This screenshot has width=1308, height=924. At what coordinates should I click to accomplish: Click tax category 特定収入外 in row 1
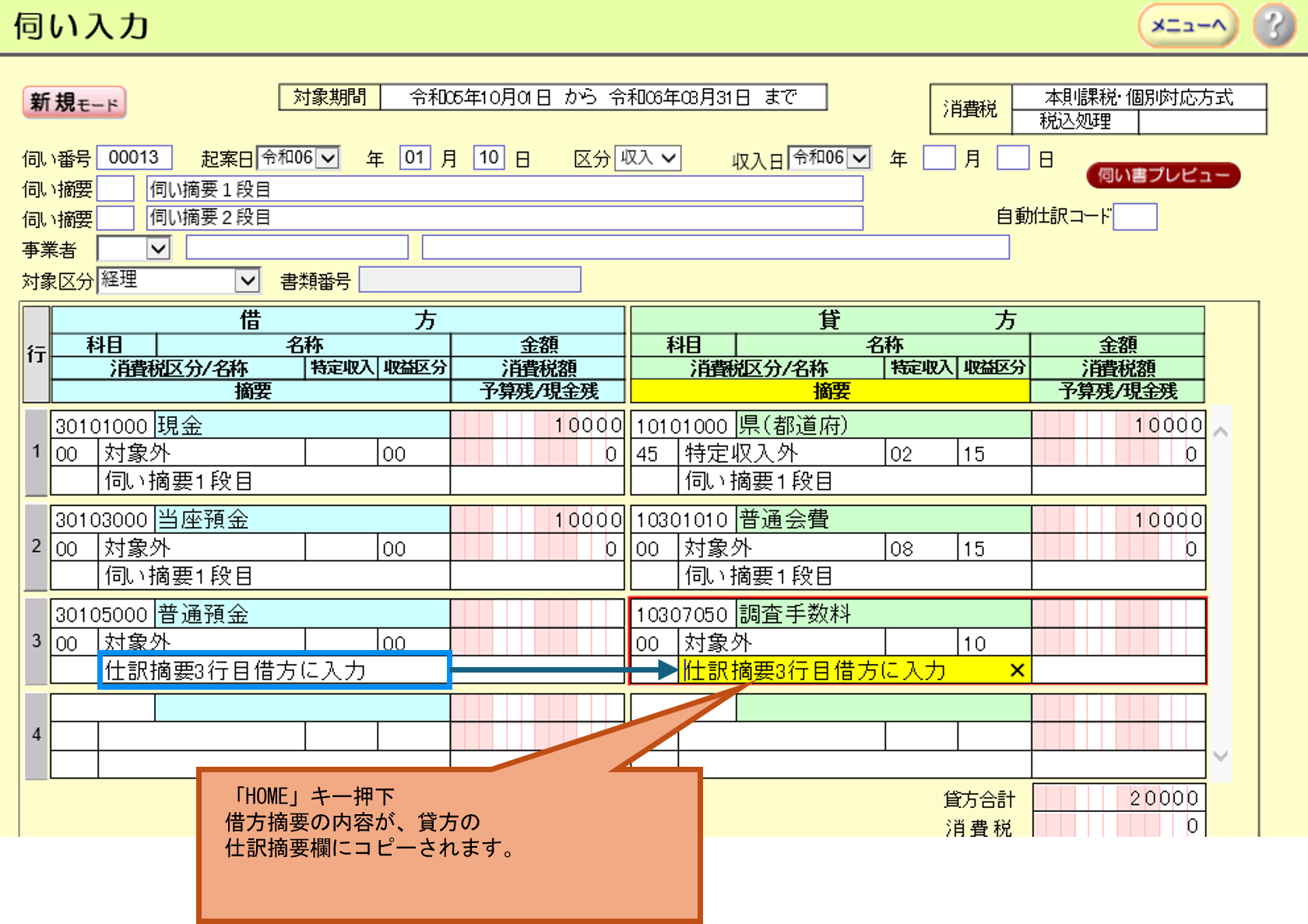[x=782, y=453]
